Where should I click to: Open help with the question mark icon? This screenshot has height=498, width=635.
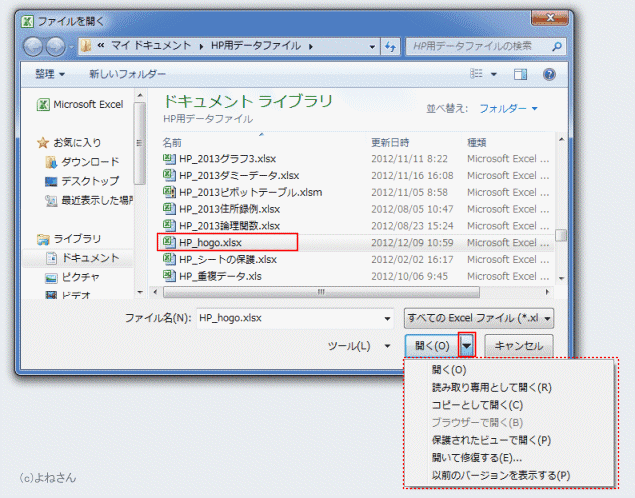(x=549, y=74)
